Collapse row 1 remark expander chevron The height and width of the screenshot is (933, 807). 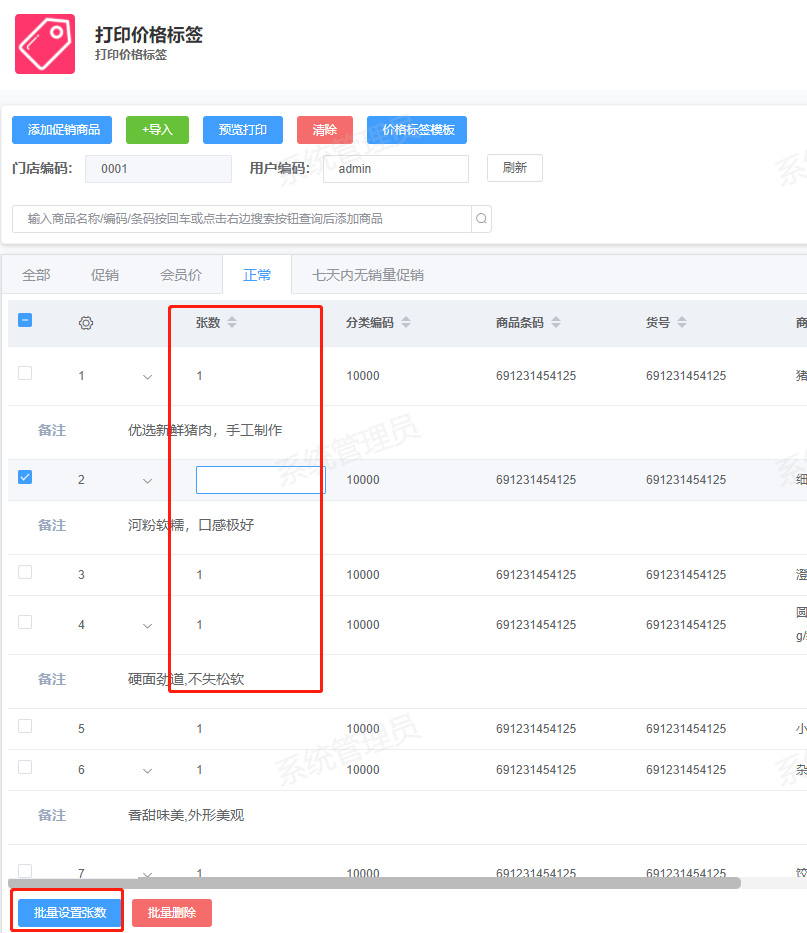[148, 377]
